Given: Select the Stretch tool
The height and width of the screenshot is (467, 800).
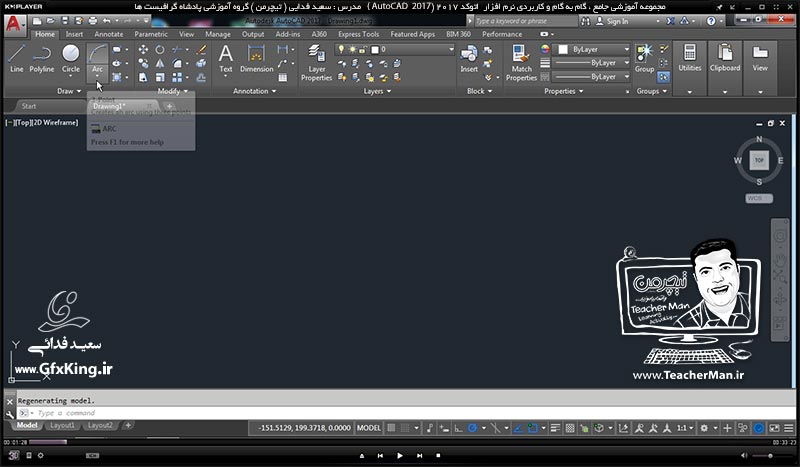Looking at the screenshot, I should (x=143, y=78).
